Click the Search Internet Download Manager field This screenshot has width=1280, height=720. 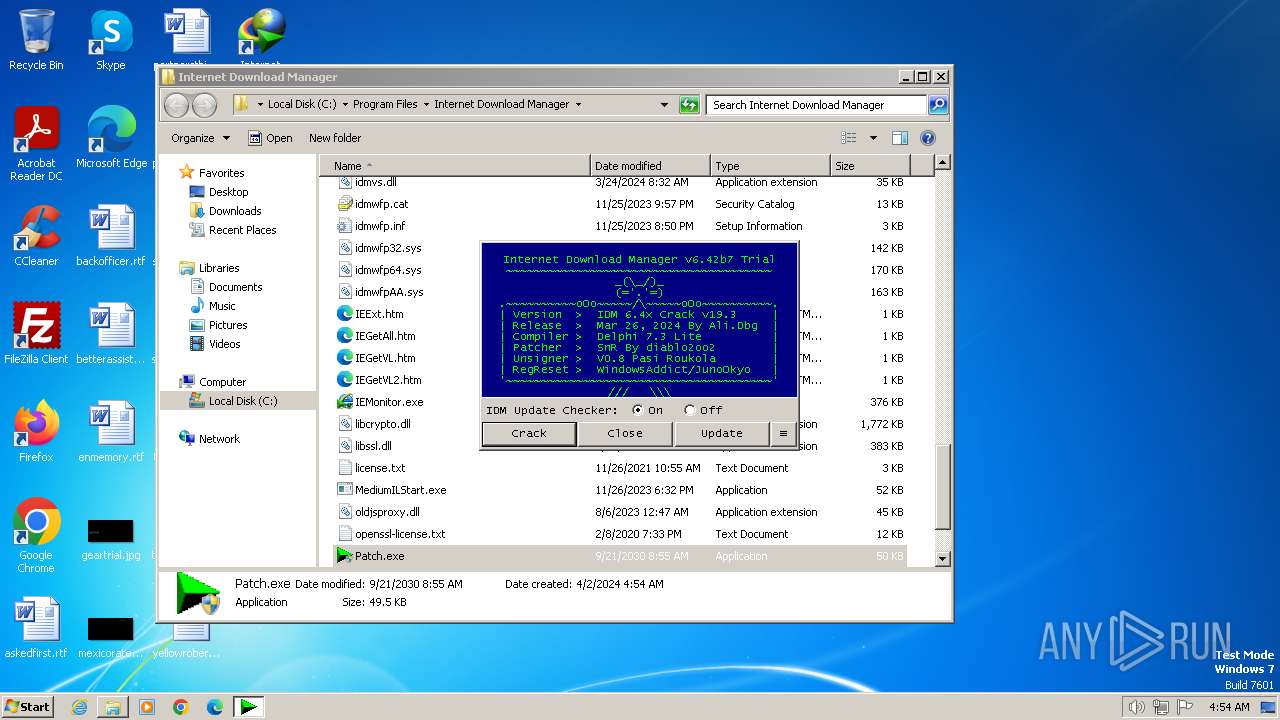[817, 104]
